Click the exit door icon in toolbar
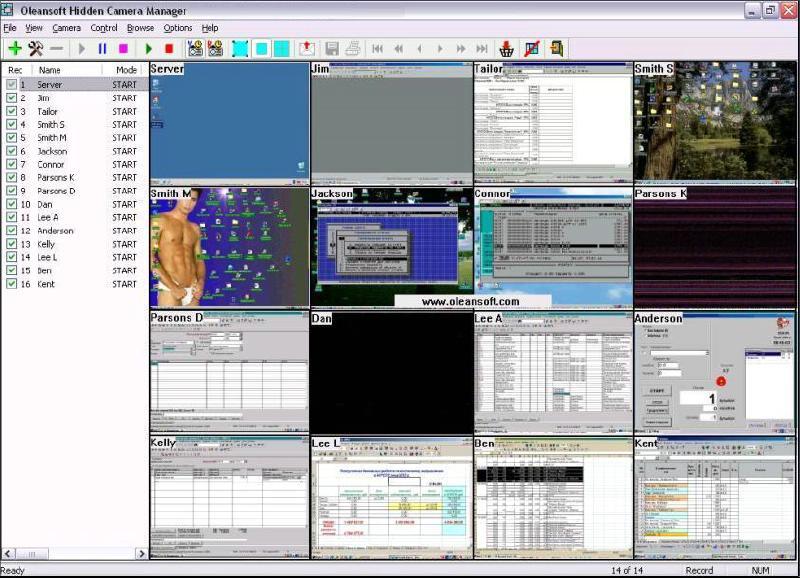The width and height of the screenshot is (800, 578). [x=556, y=48]
